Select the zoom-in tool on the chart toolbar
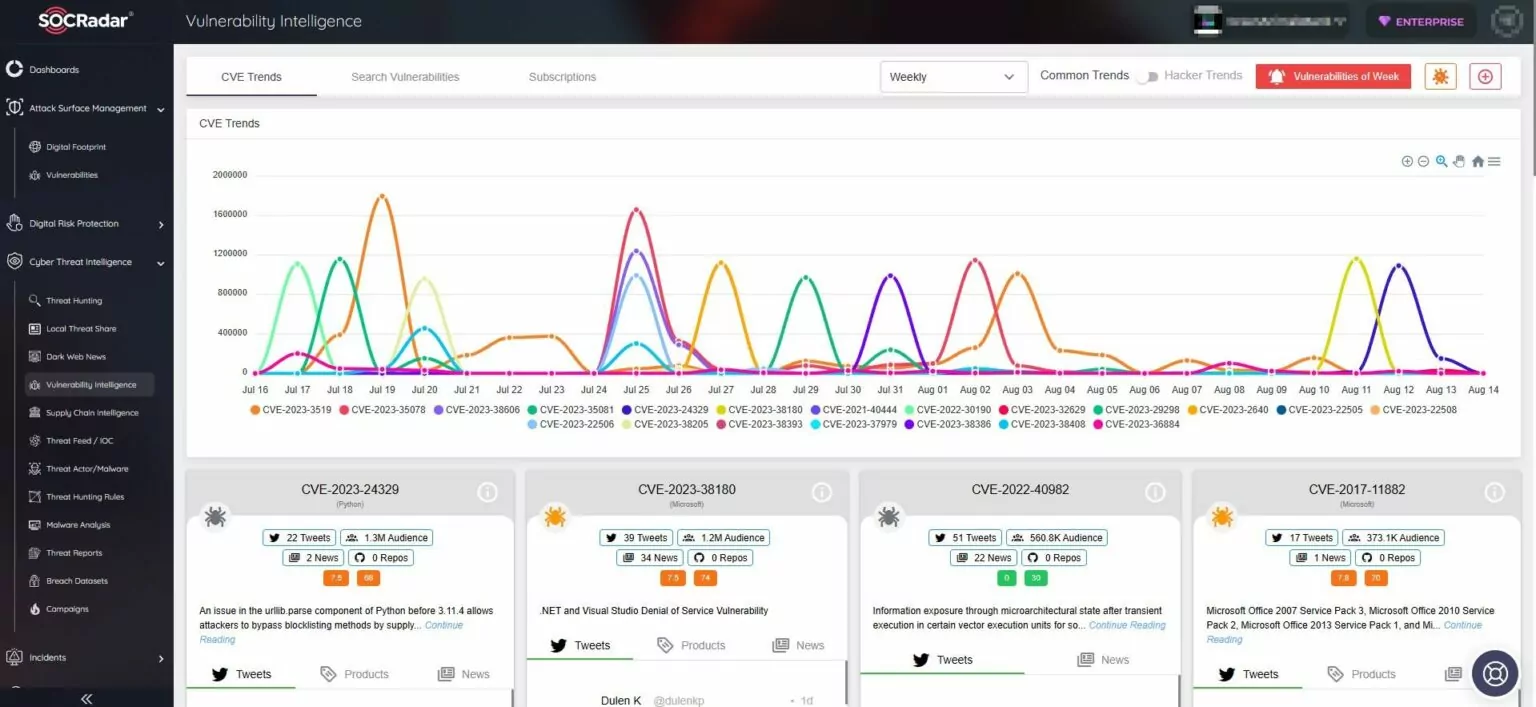Viewport: 1536px width, 707px height. [1408, 161]
